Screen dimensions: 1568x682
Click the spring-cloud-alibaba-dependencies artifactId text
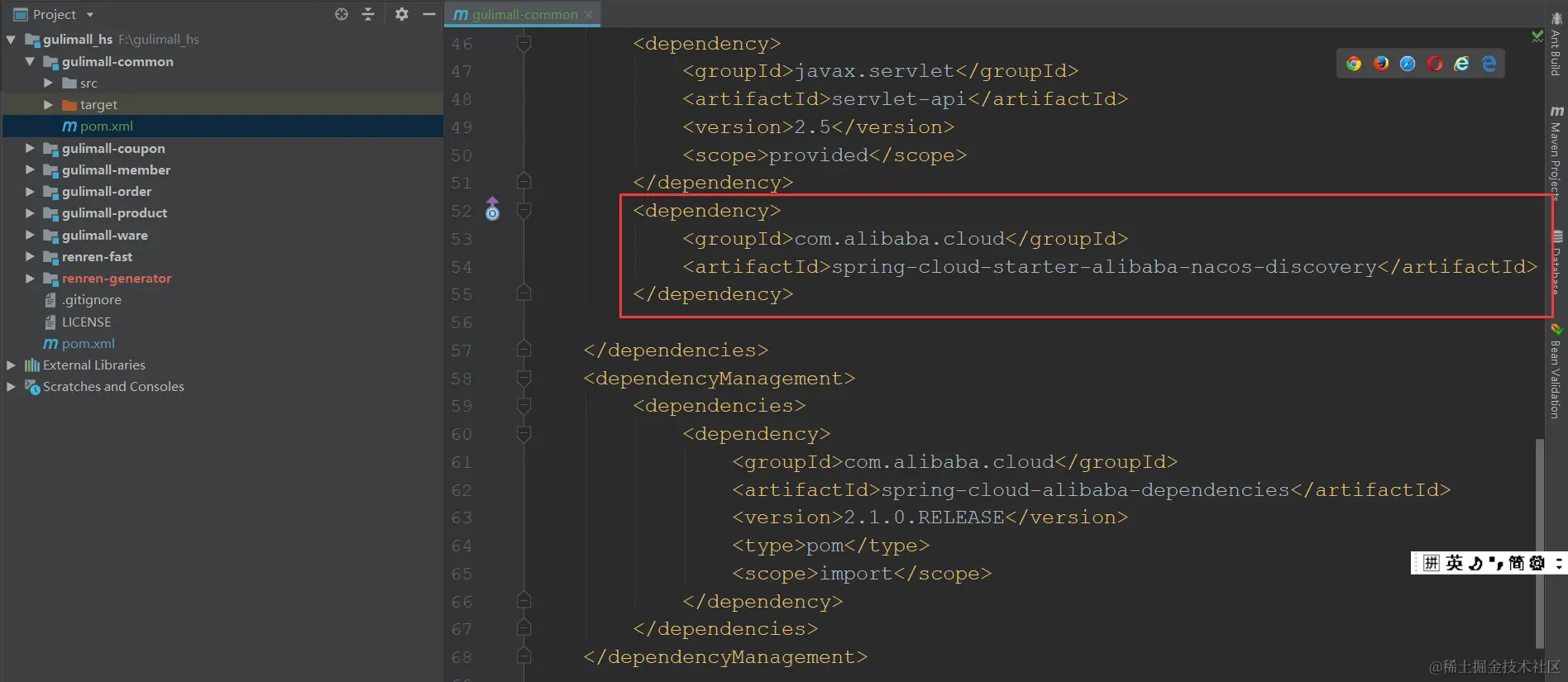pos(1085,490)
